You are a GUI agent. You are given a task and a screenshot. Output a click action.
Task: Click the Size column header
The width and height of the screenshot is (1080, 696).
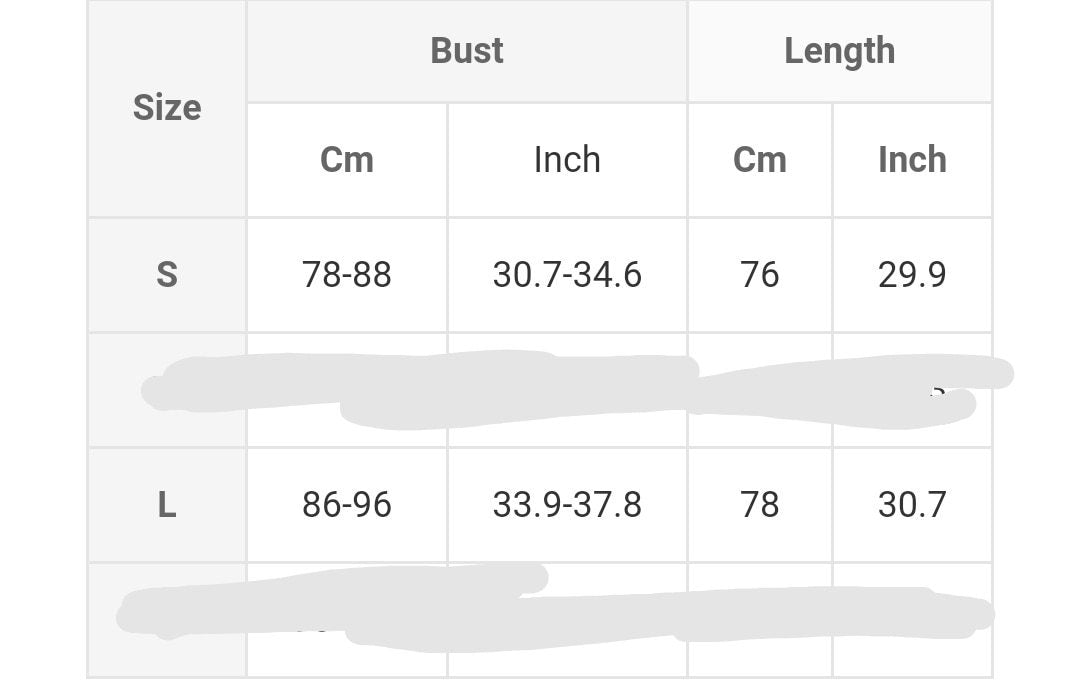coord(167,108)
